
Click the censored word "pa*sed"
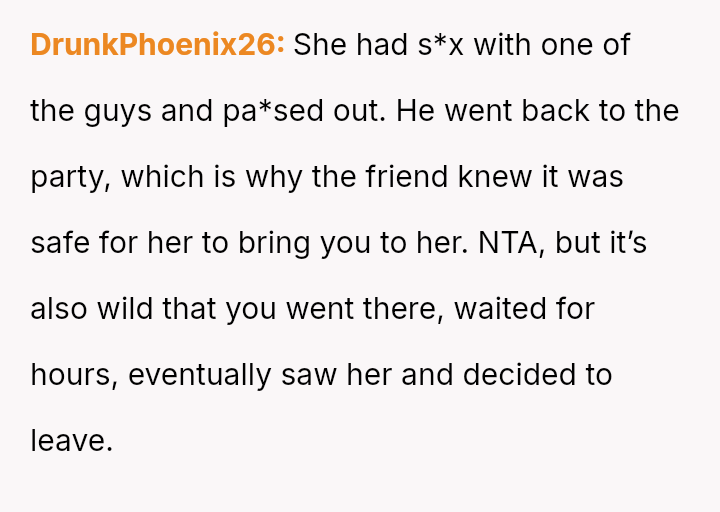265,111
